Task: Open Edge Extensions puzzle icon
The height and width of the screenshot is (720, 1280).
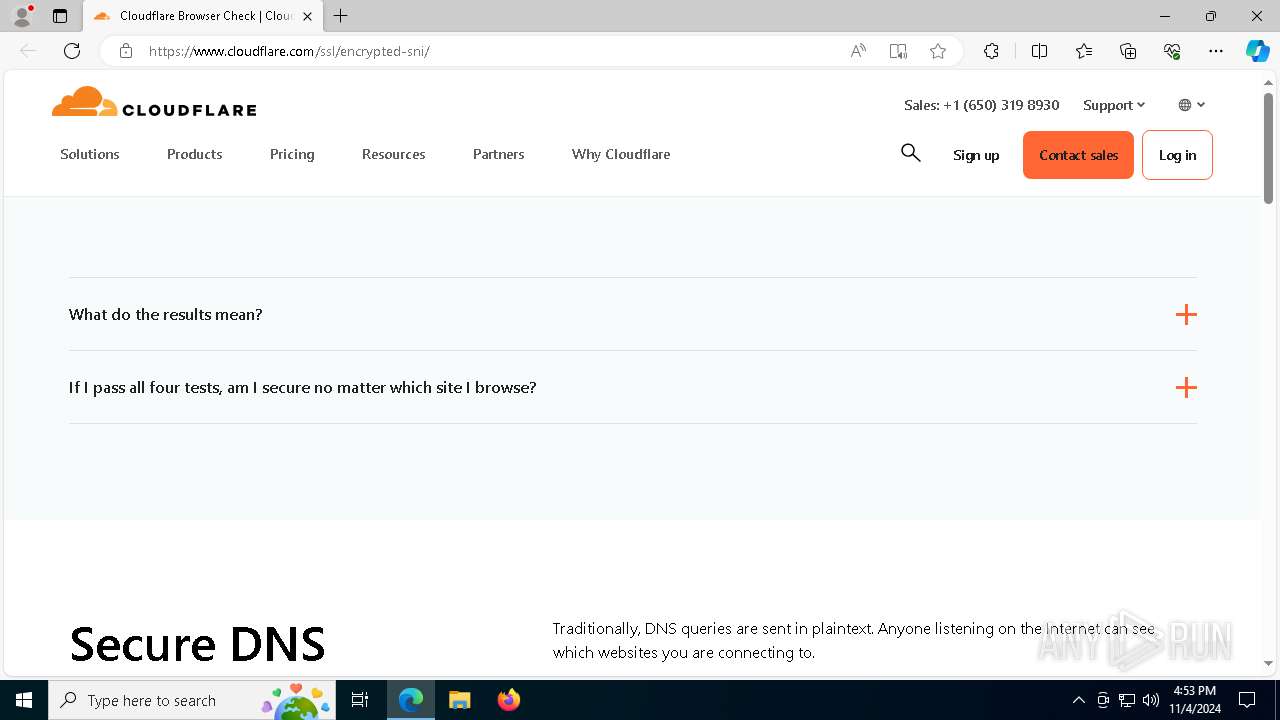Action: 991,51
